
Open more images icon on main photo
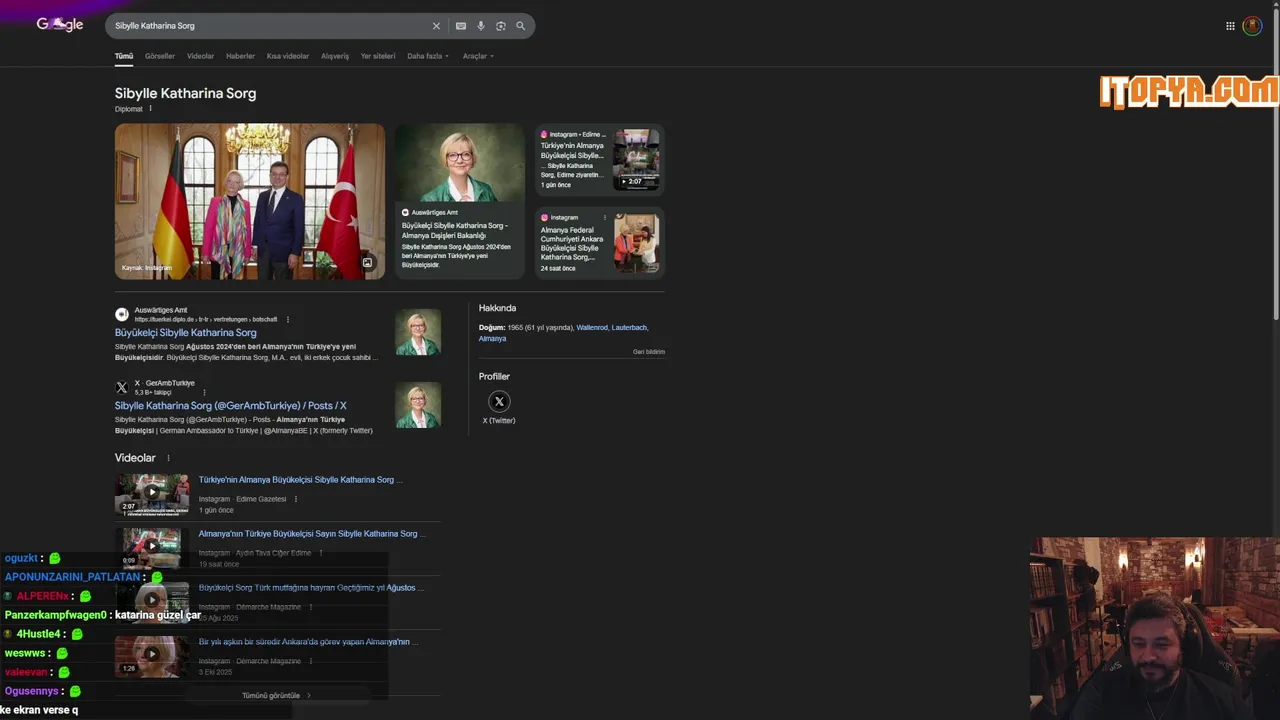(367, 263)
